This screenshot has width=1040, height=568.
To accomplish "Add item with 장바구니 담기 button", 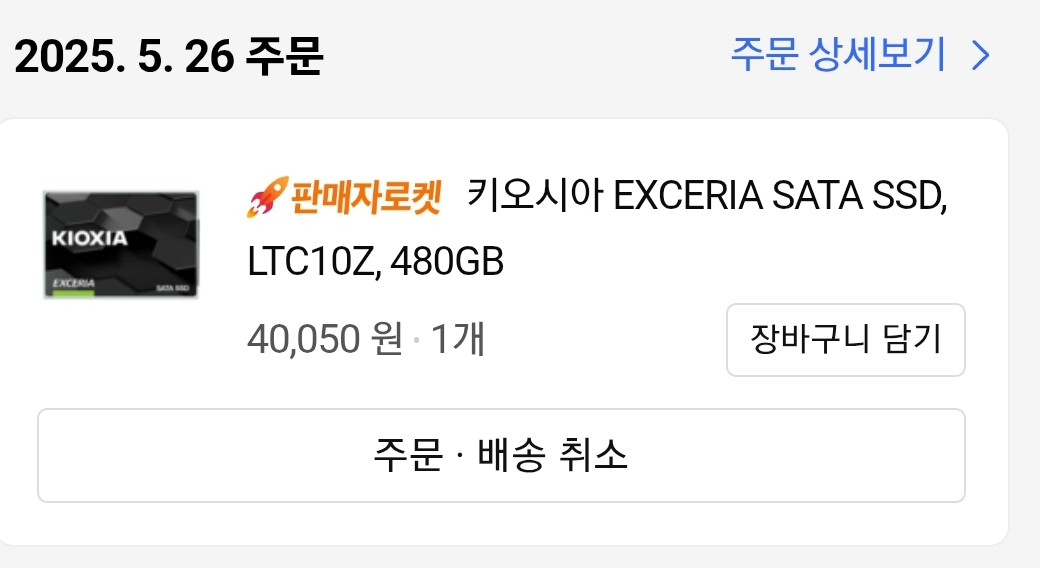I will click(x=846, y=340).
